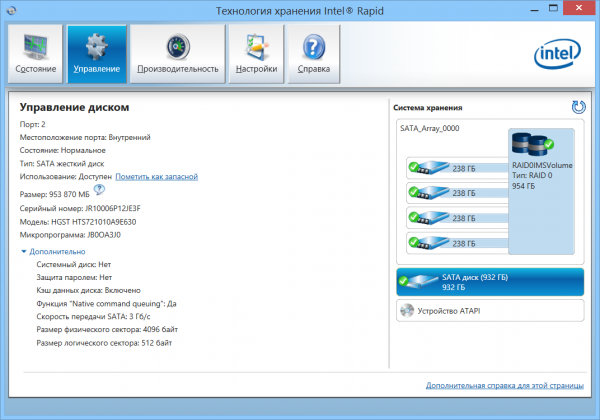Select the third 238 ГБ array disk

[457, 218]
